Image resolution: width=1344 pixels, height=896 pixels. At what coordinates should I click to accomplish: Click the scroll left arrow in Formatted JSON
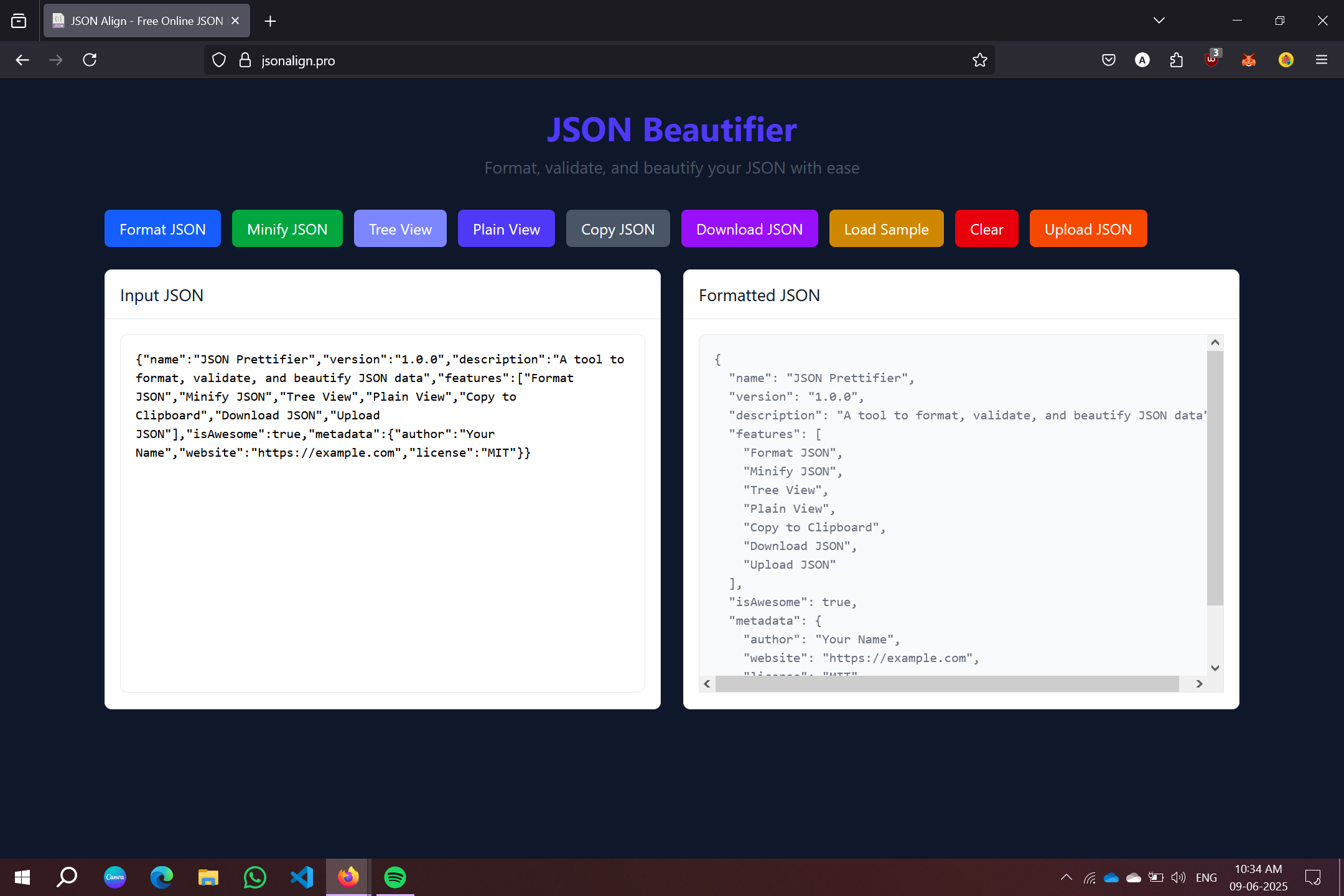pos(707,684)
